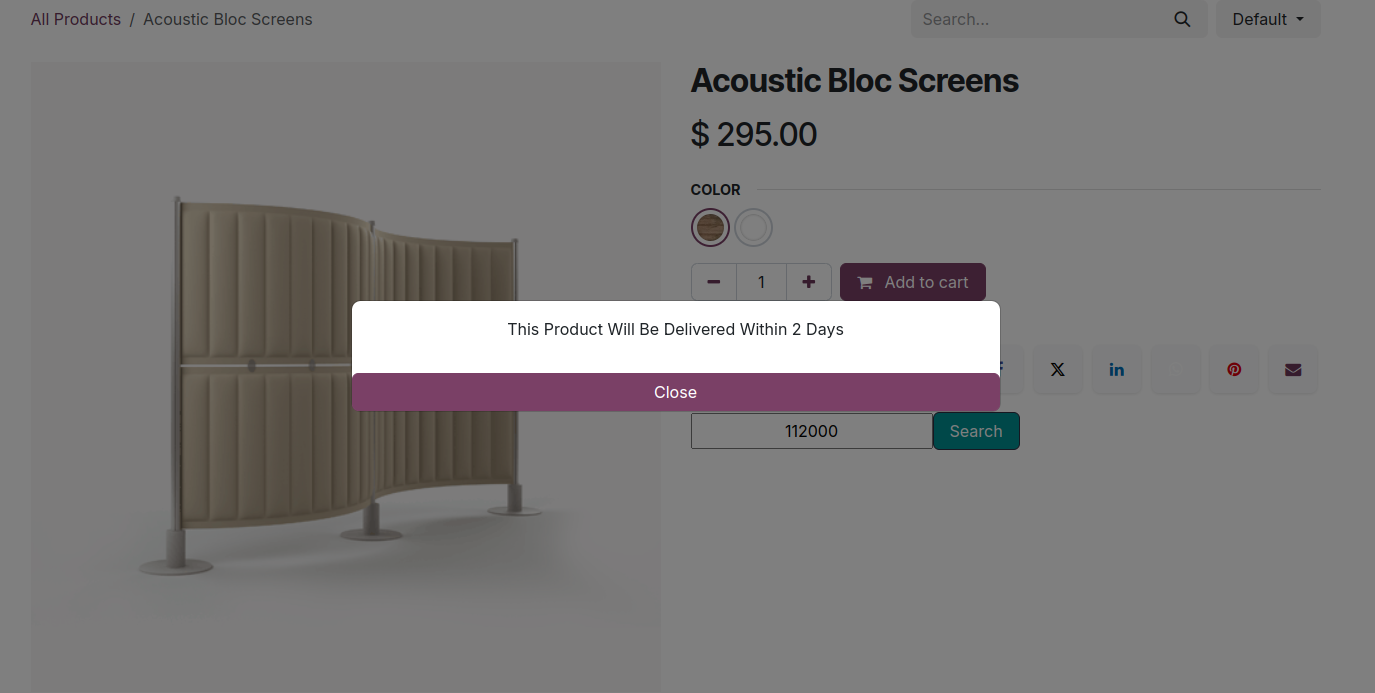The width and height of the screenshot is (1375, 693).
Task: Click the quantity number field
Action: (761, 282)
